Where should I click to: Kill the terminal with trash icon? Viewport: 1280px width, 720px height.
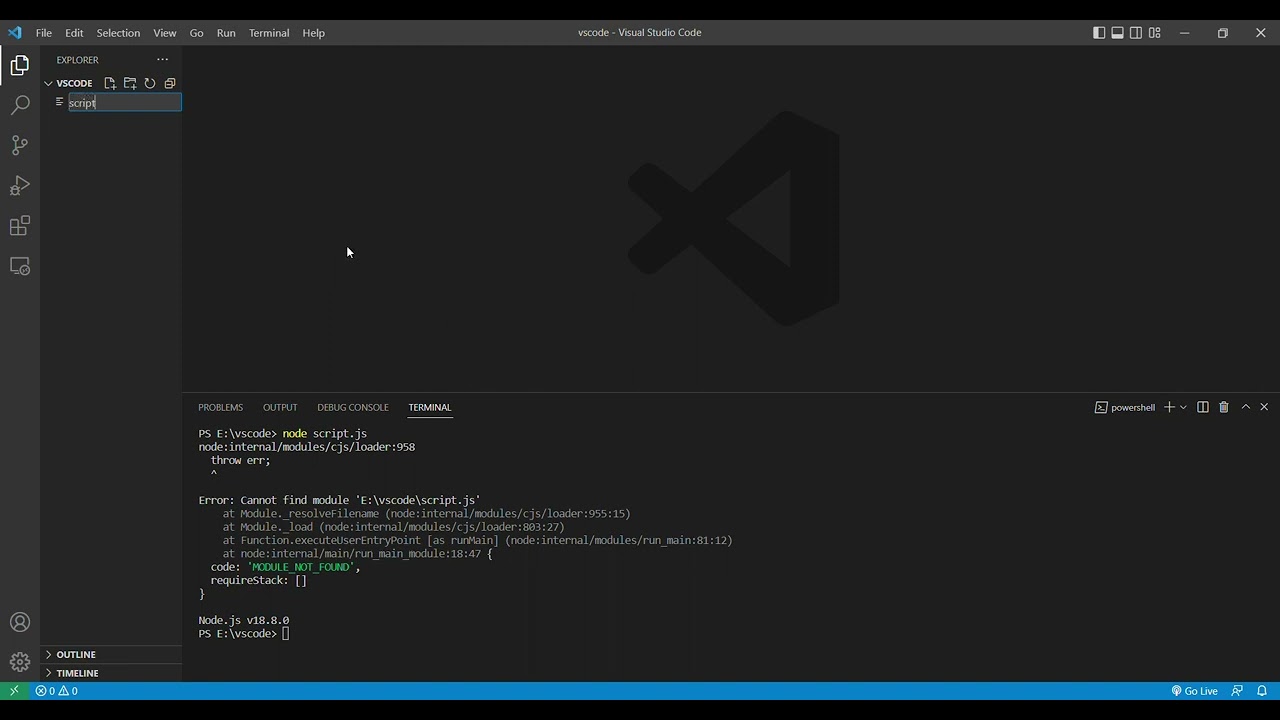pyautogui.click(x=1224, y=407)
